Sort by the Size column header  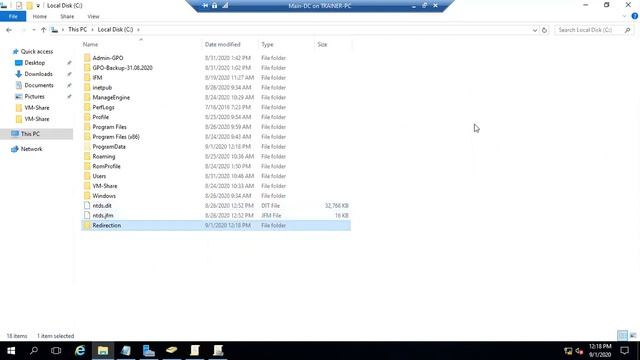point(322,44)
